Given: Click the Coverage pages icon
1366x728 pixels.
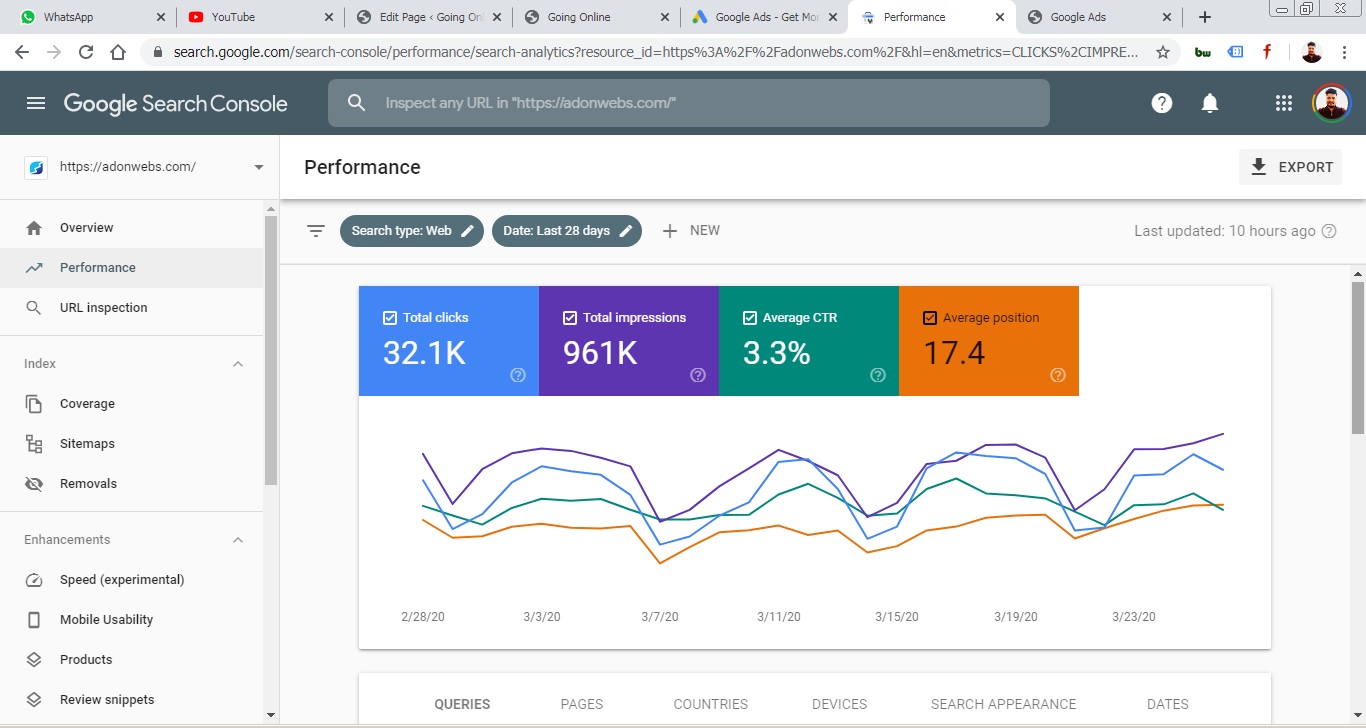Looking at the screenshot, I should 34,404.
